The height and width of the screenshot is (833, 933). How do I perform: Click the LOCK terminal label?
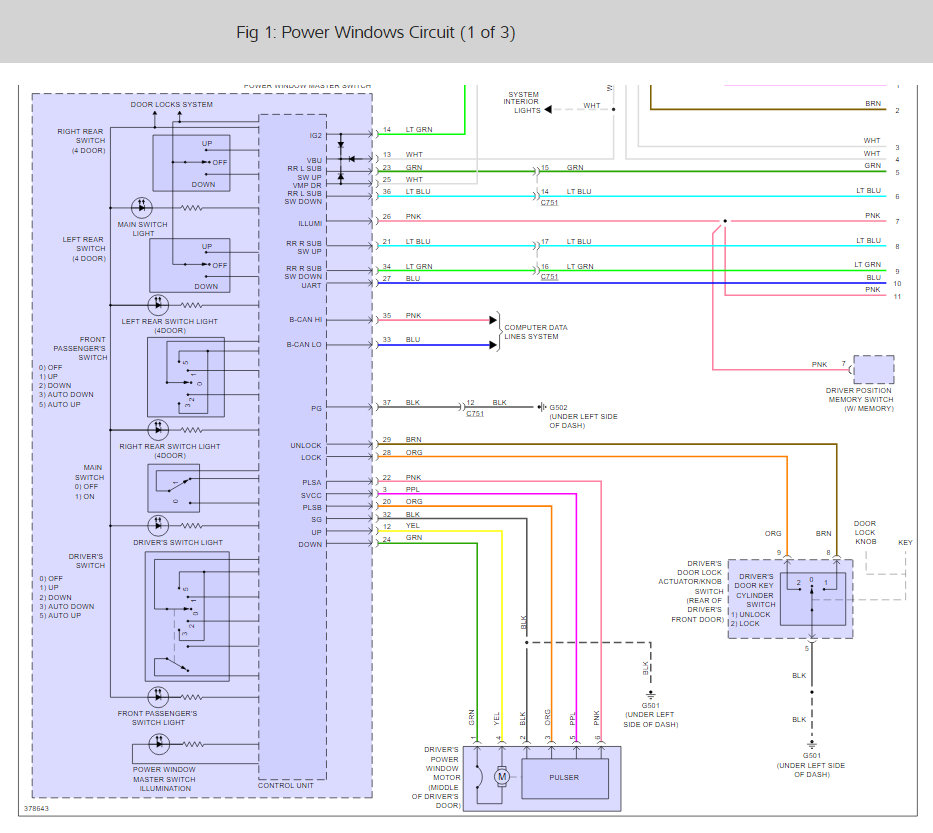click(311, 458)
